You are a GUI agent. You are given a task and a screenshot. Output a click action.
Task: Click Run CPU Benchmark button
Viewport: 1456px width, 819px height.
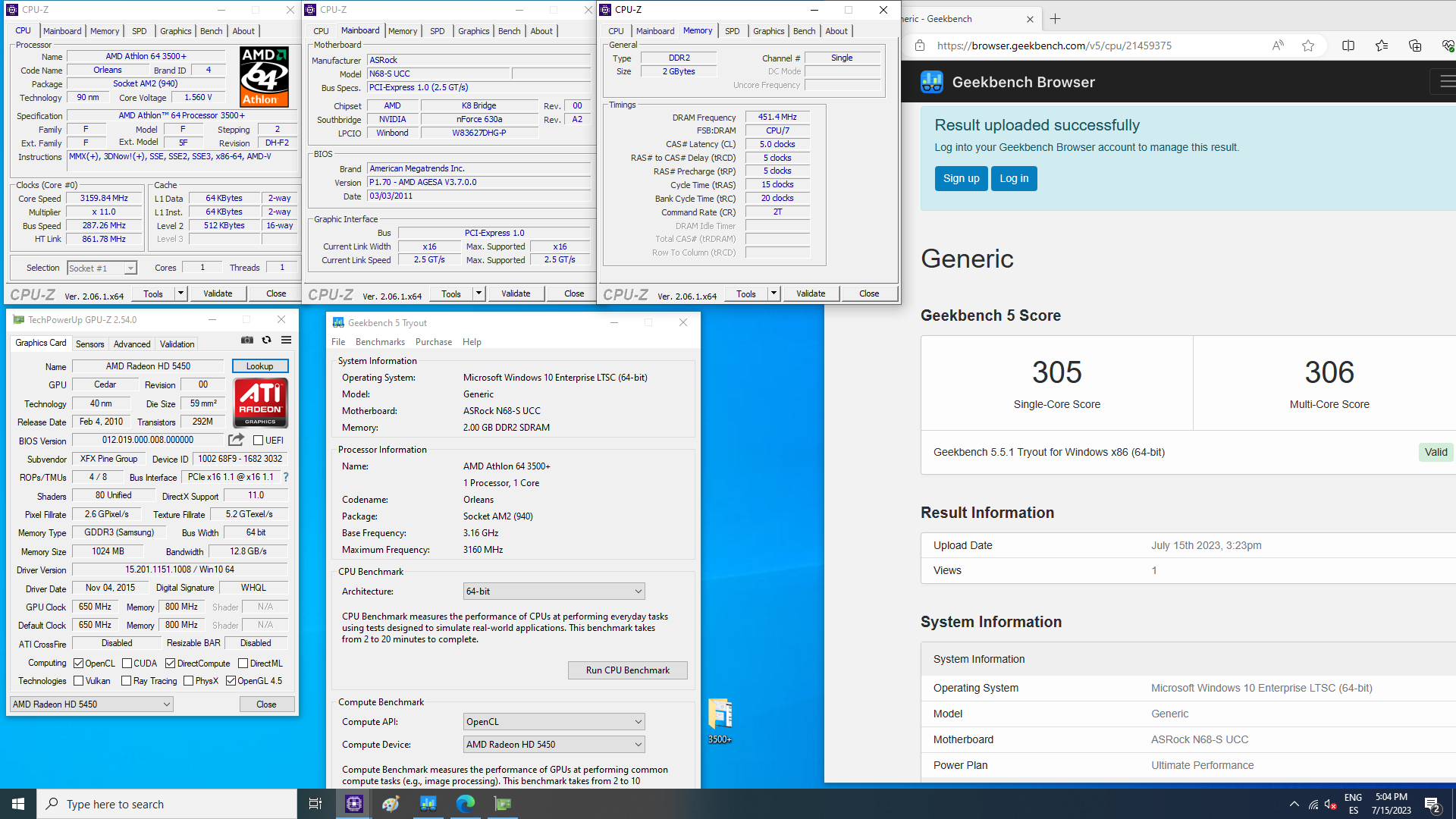coord(628,670)
